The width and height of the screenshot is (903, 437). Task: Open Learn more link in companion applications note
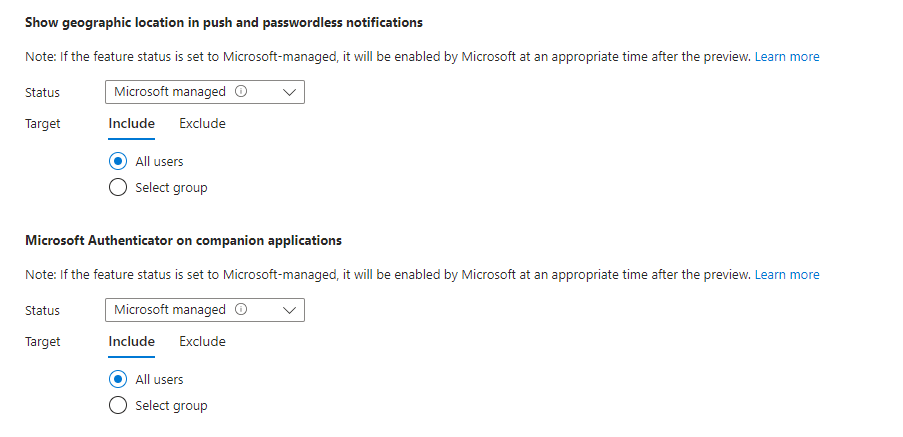[786, 275]
